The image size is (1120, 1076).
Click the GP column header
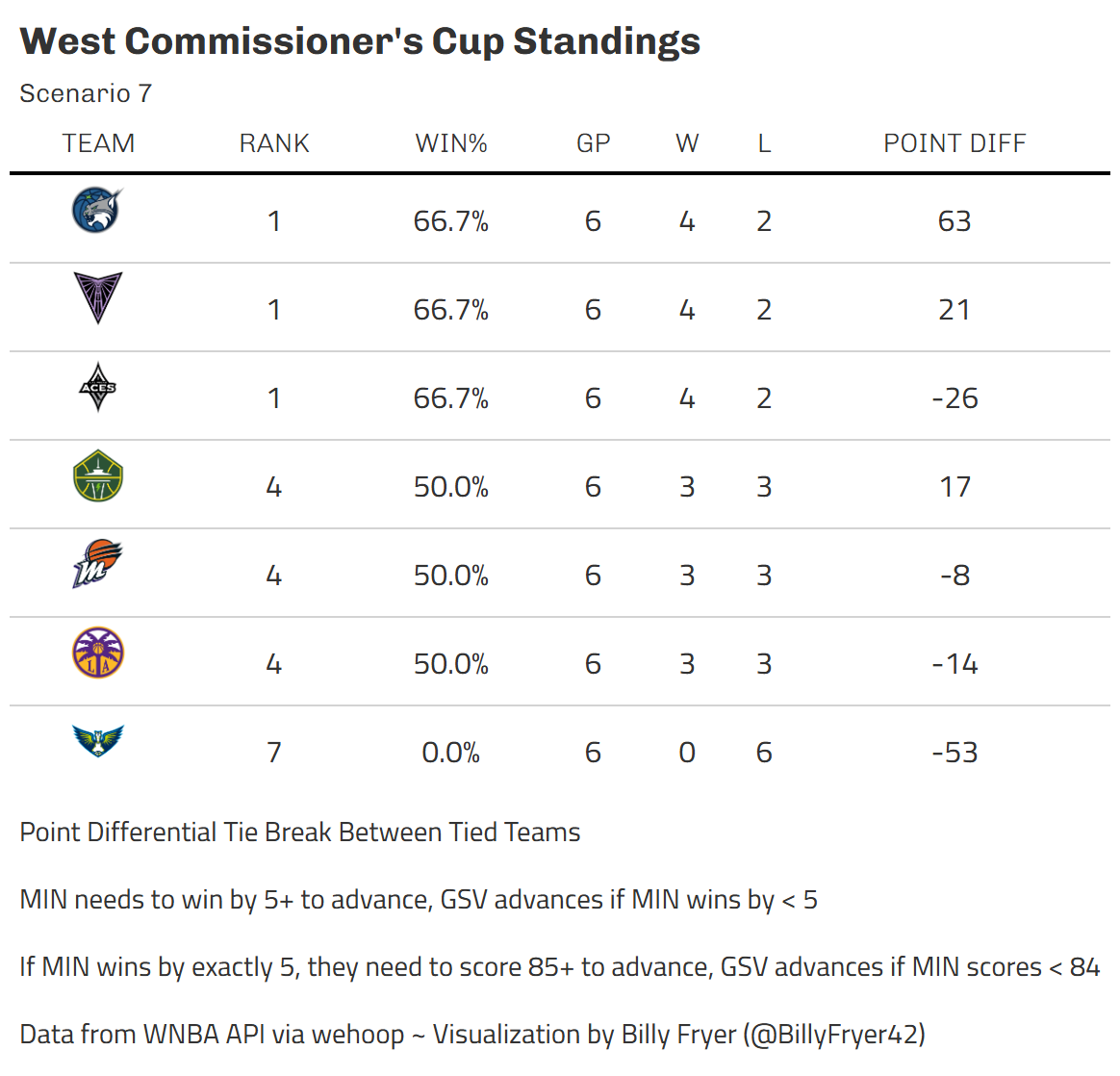click(x=593, y=143)
